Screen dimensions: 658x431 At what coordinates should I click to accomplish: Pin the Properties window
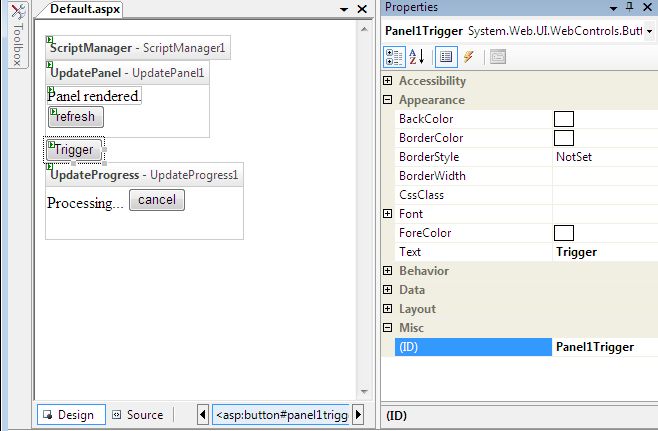click(629, 7)
